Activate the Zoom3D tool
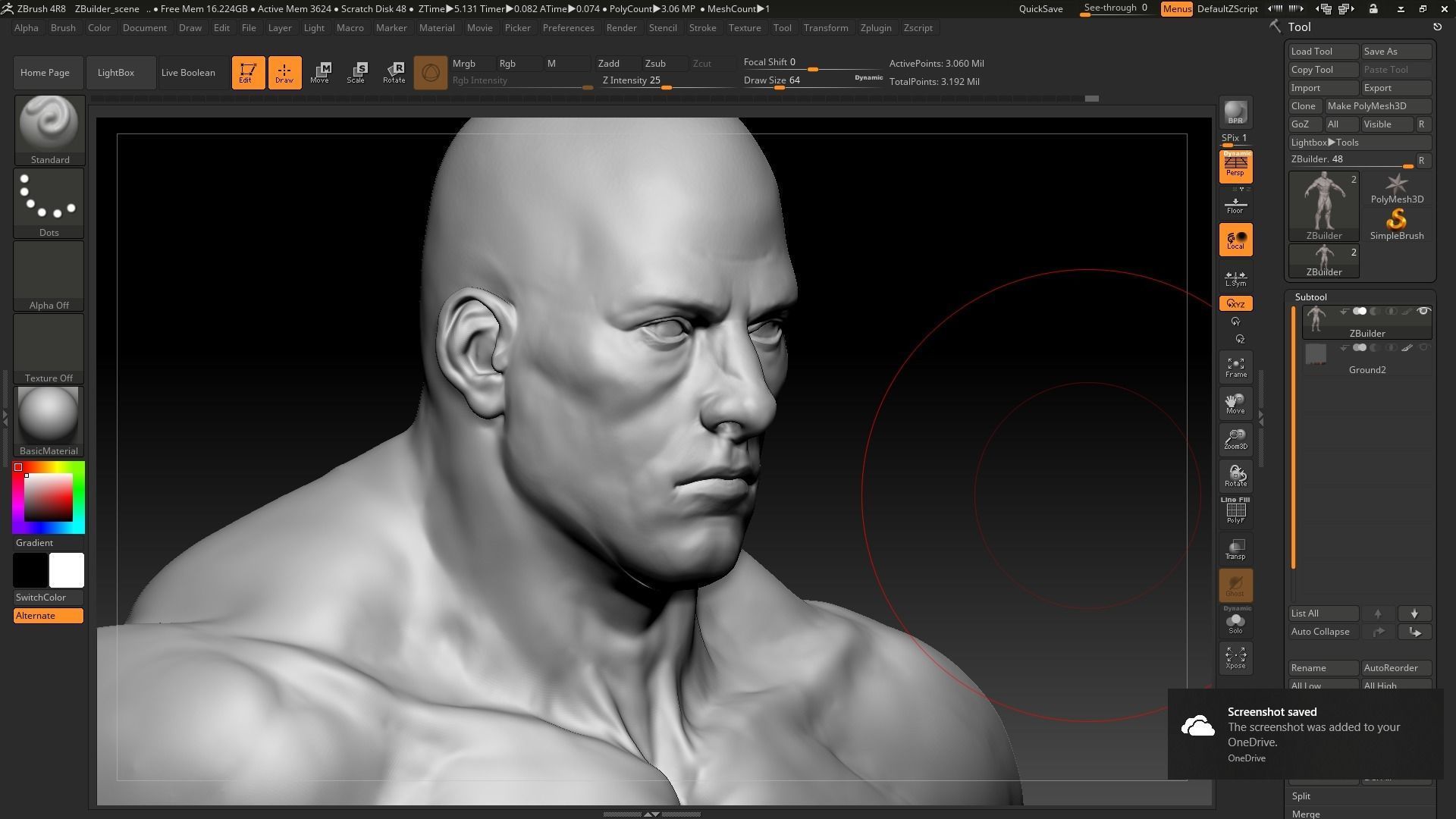Screen dimensions: 1456x819 1235,440
